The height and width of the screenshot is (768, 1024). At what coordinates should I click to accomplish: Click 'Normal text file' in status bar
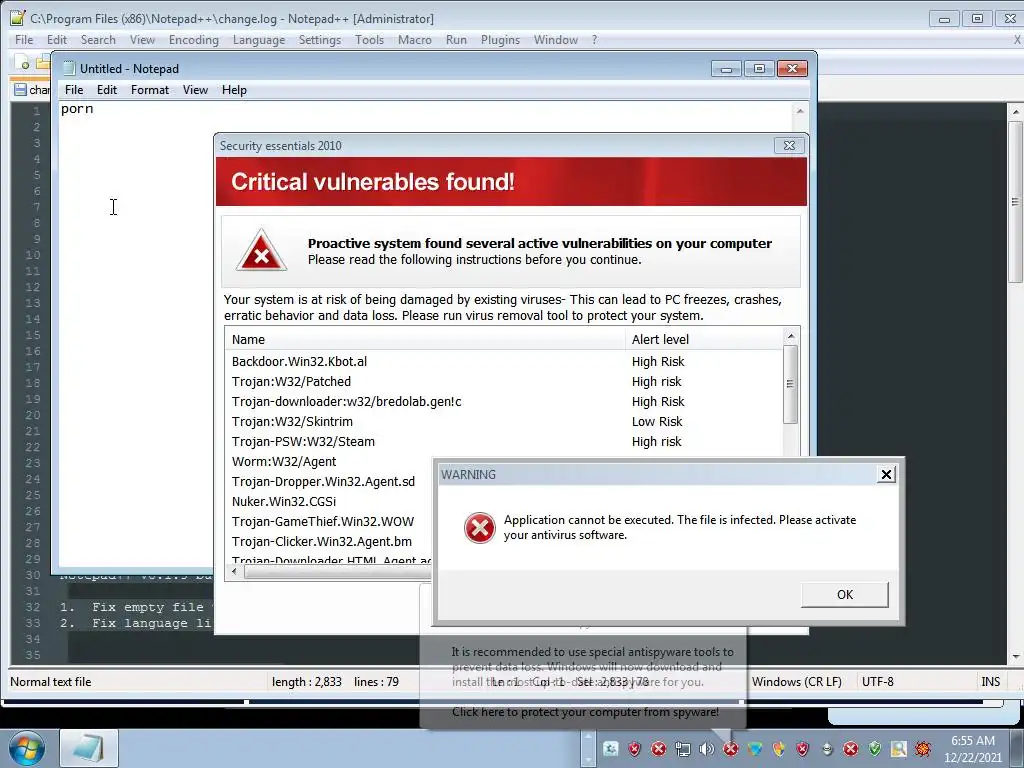(50, 682)
